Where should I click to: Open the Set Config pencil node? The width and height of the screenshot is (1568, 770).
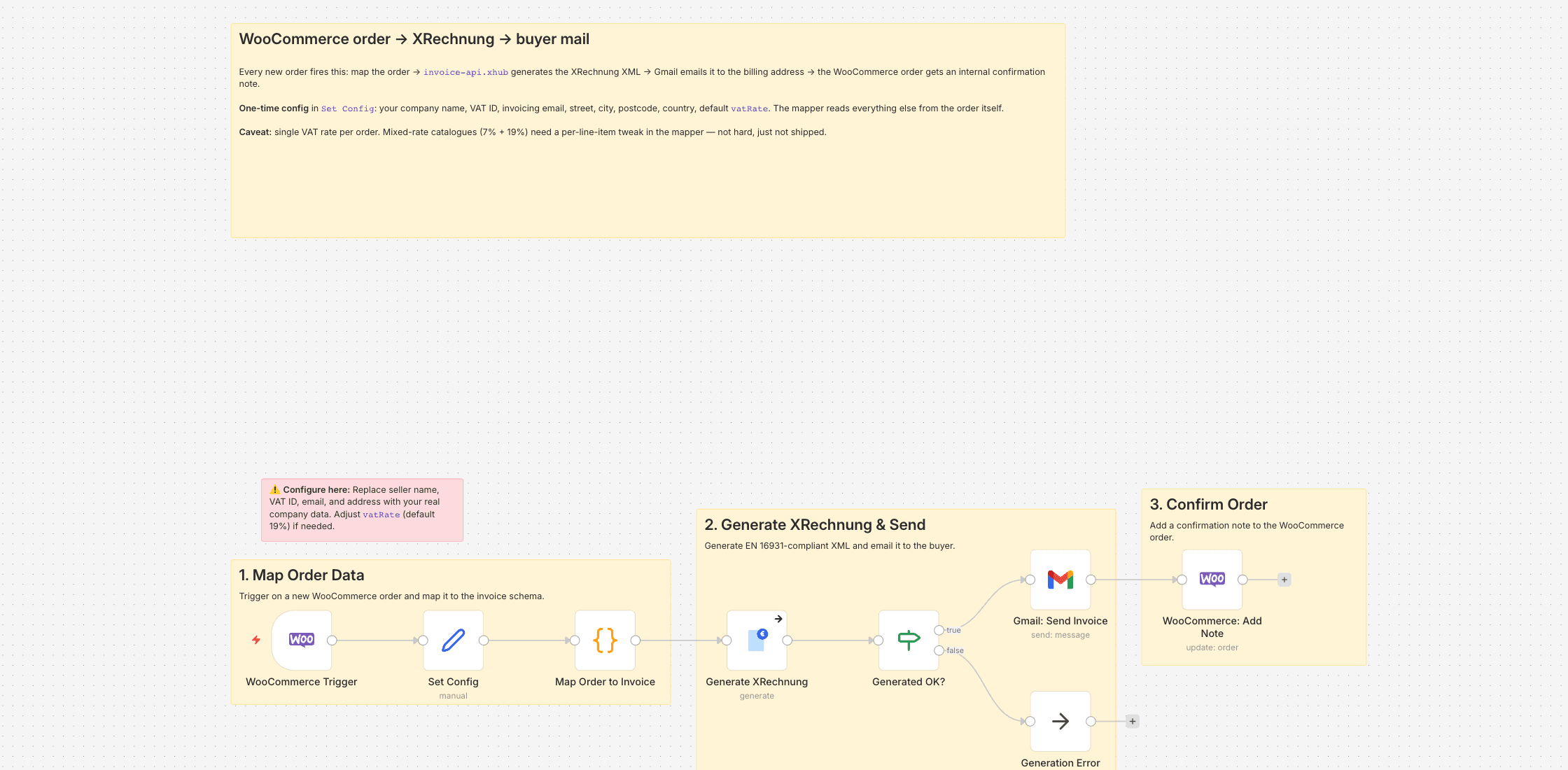click(x=454, y=640)
